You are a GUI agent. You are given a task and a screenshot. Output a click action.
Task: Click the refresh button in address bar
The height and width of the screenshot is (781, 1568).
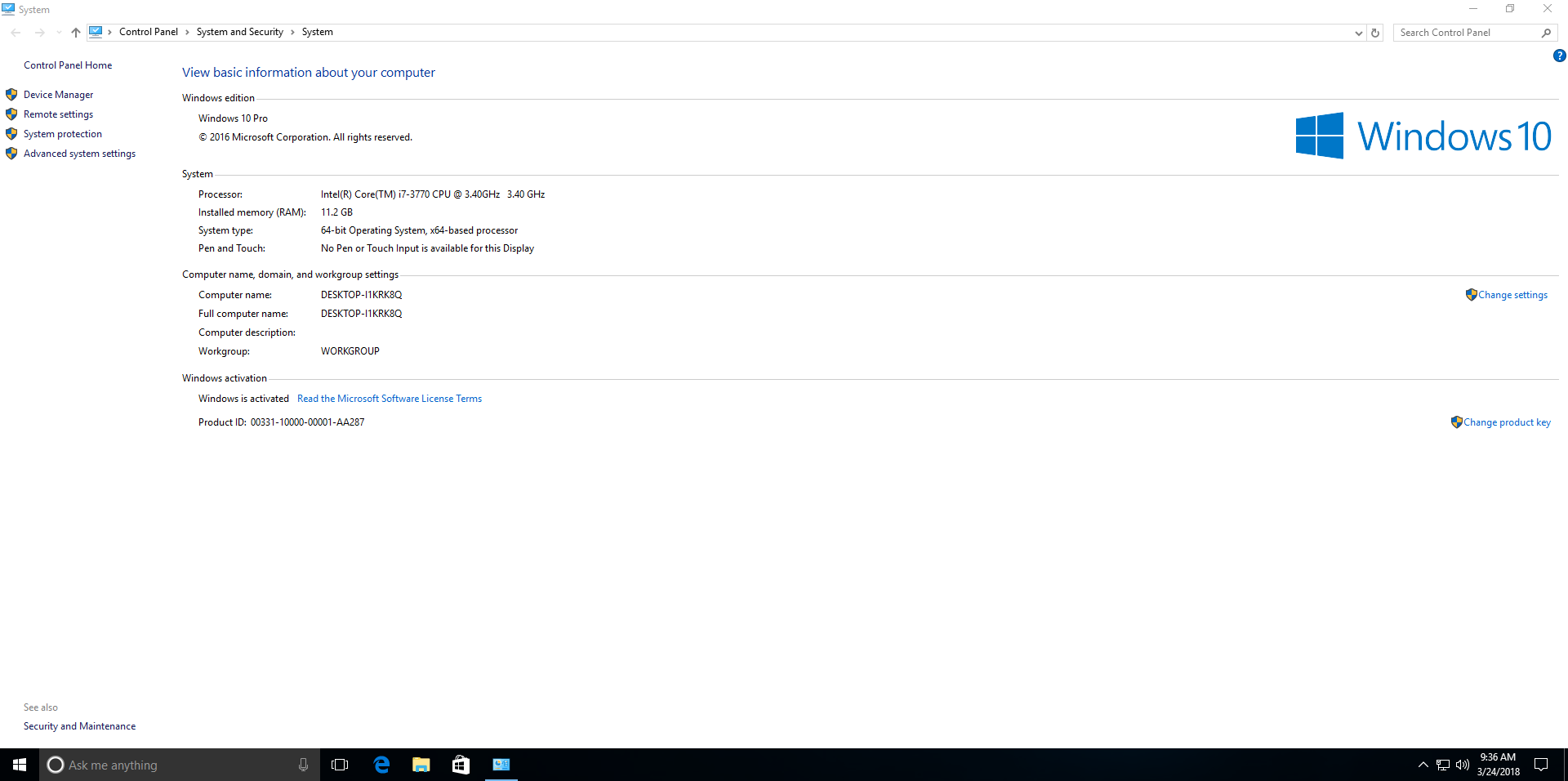click(x=1375, y=33)
